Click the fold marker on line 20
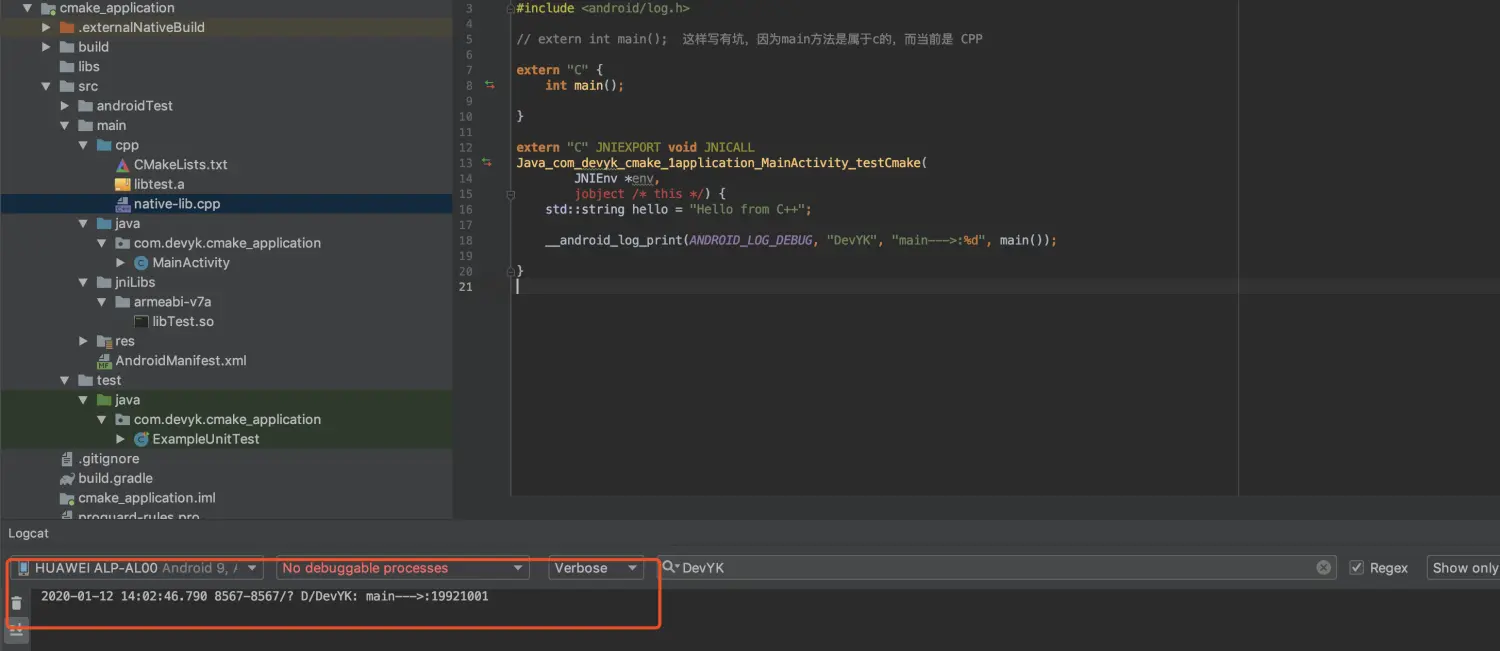This screenshot has width=1500, height=651. (510, 271)
